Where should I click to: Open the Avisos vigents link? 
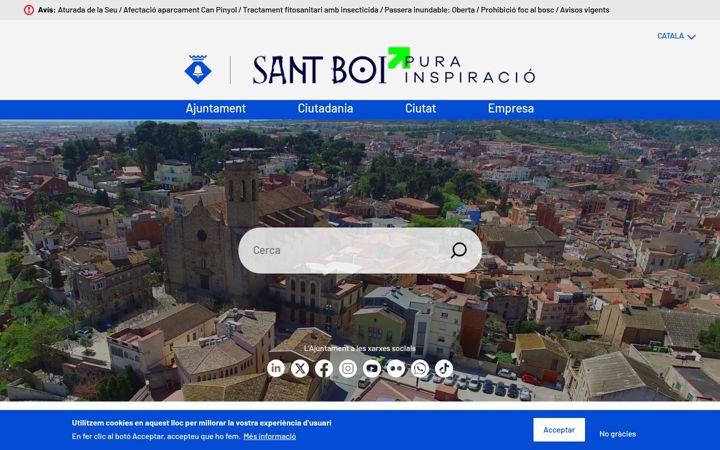tap(585, 10)
